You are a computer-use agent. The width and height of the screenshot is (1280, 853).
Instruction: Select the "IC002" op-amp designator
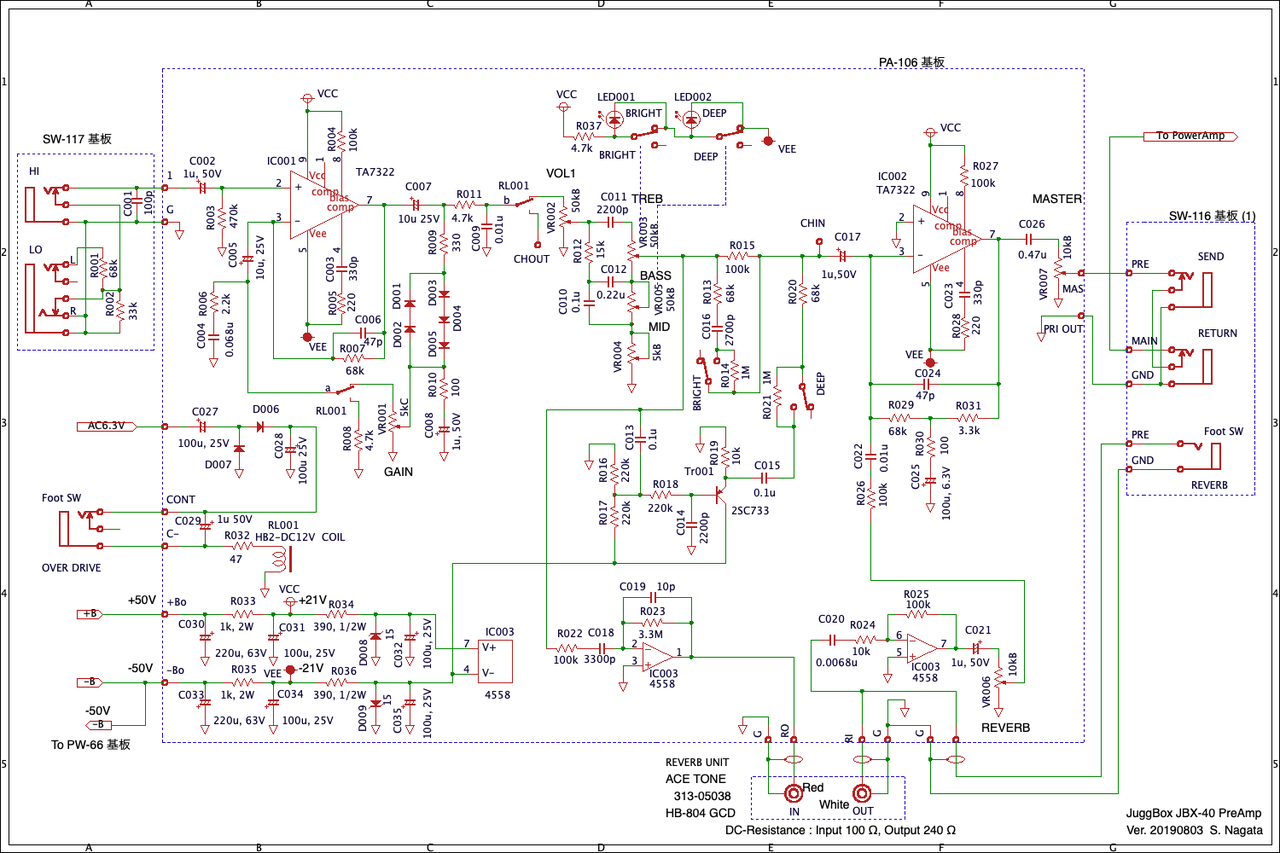892,175
